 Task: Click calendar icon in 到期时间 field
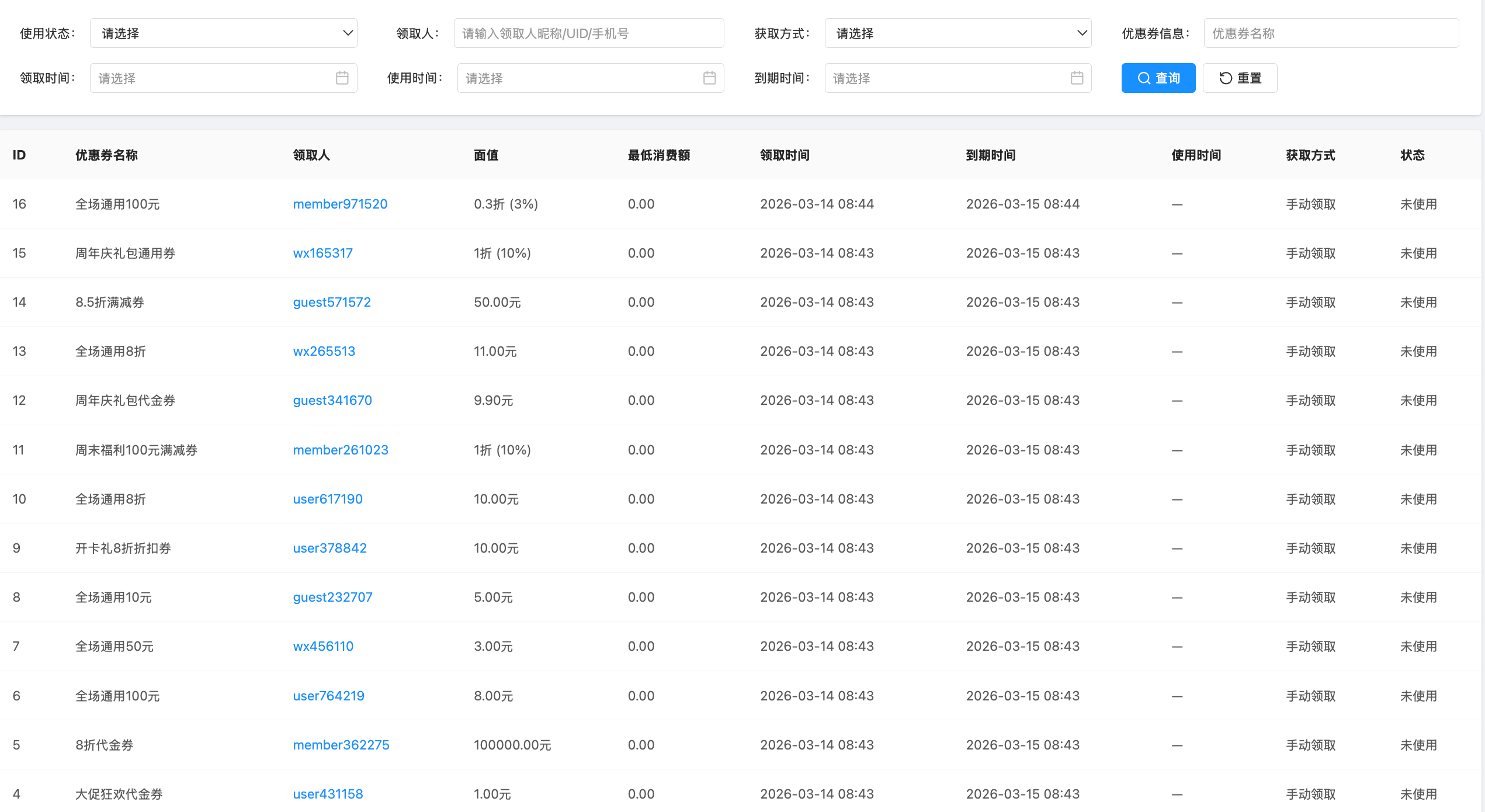1077,78
